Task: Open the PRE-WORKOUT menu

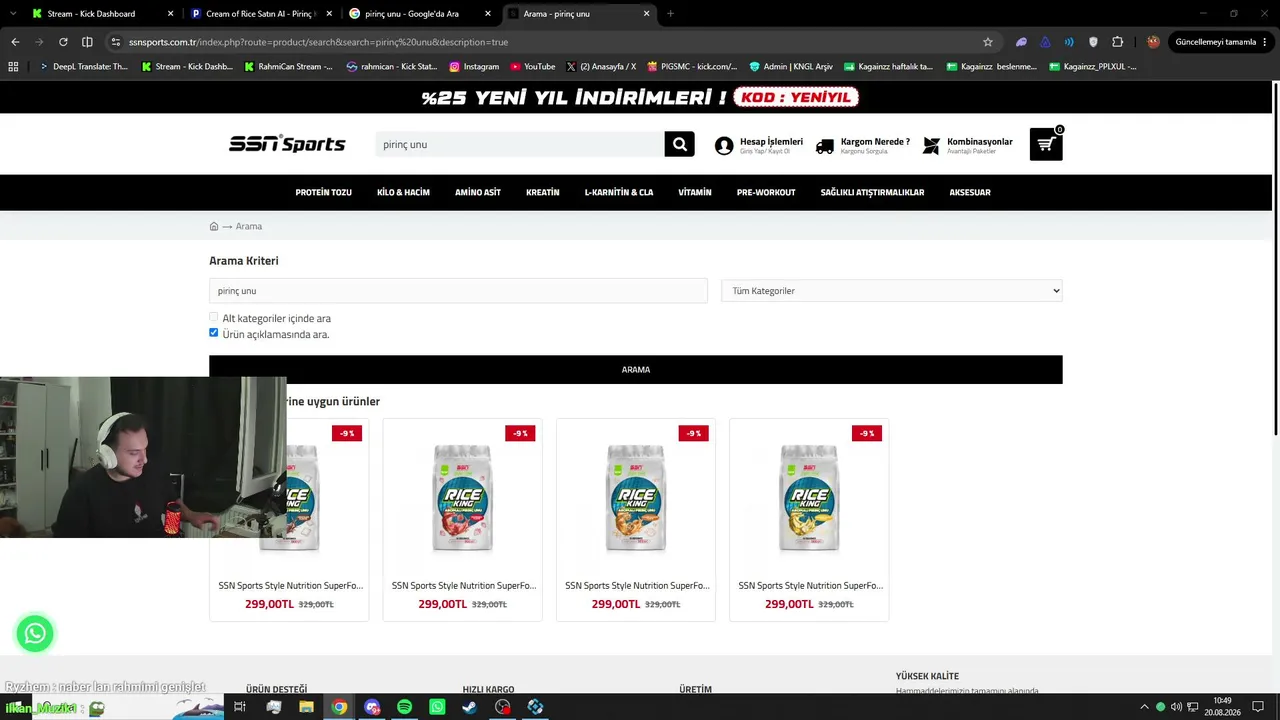Action: [766, 192]
